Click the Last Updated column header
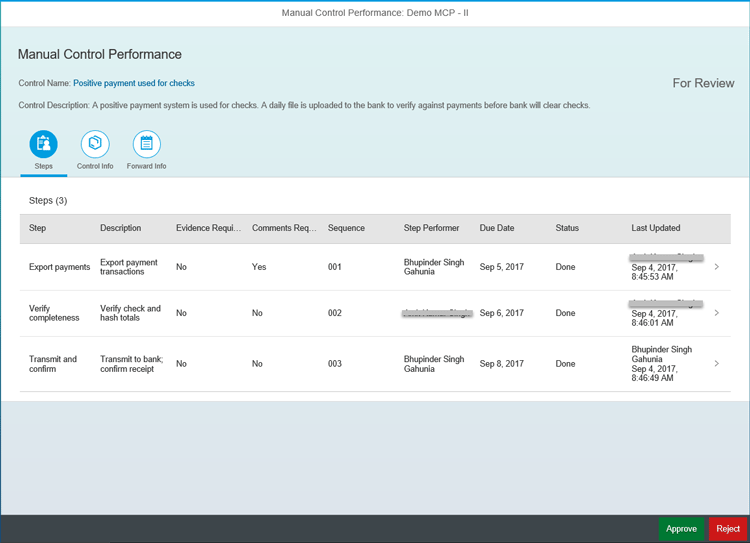 pos(656,228)
